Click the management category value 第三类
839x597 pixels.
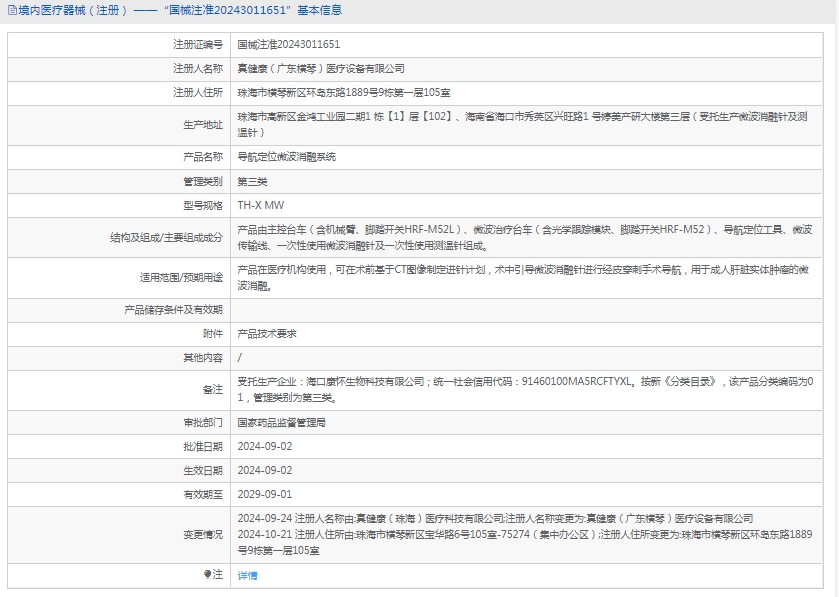point(252,181)
